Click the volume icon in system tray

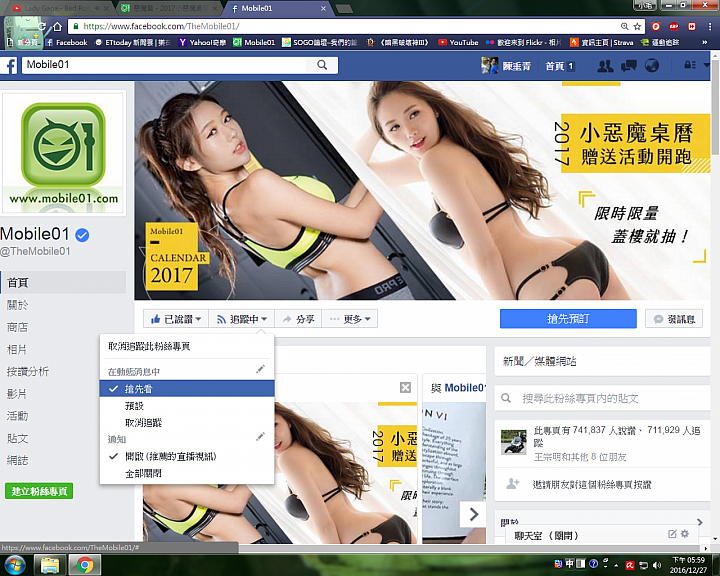657,565
